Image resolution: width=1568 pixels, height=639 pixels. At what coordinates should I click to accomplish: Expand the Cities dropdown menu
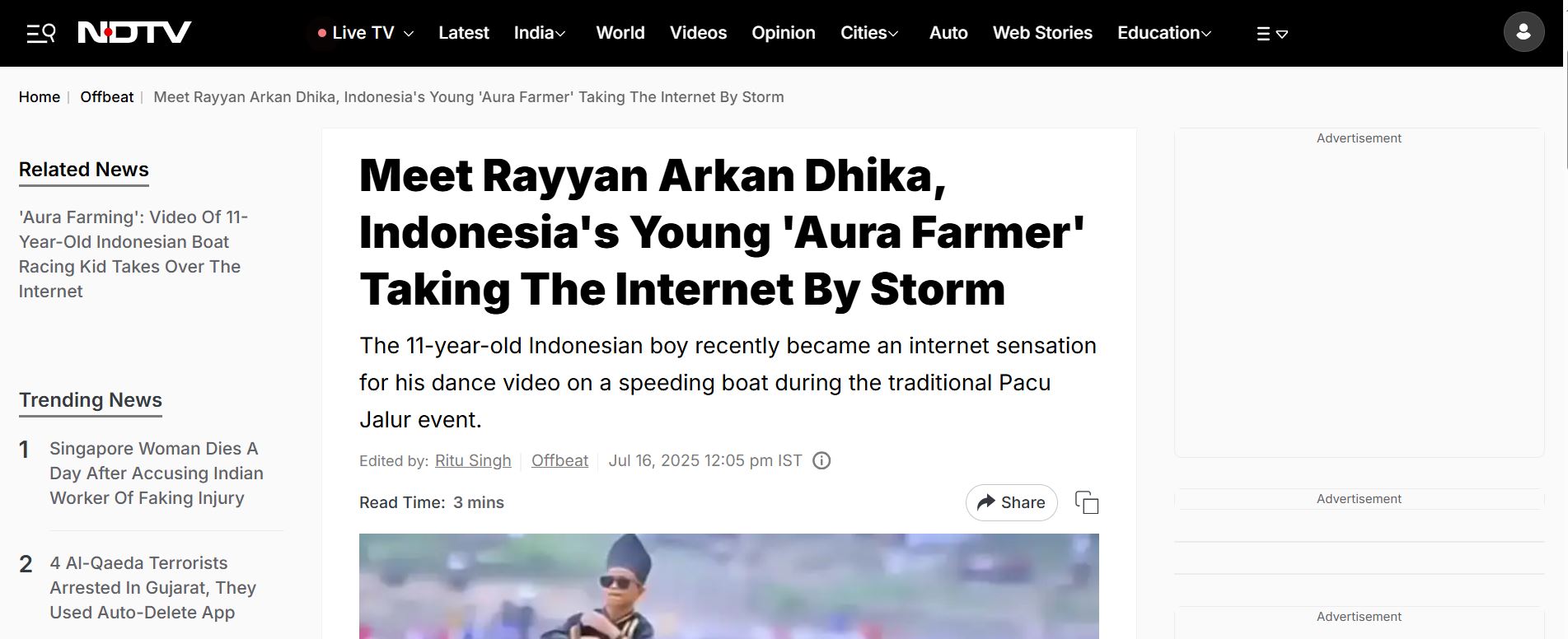click(x=869, y=33)
